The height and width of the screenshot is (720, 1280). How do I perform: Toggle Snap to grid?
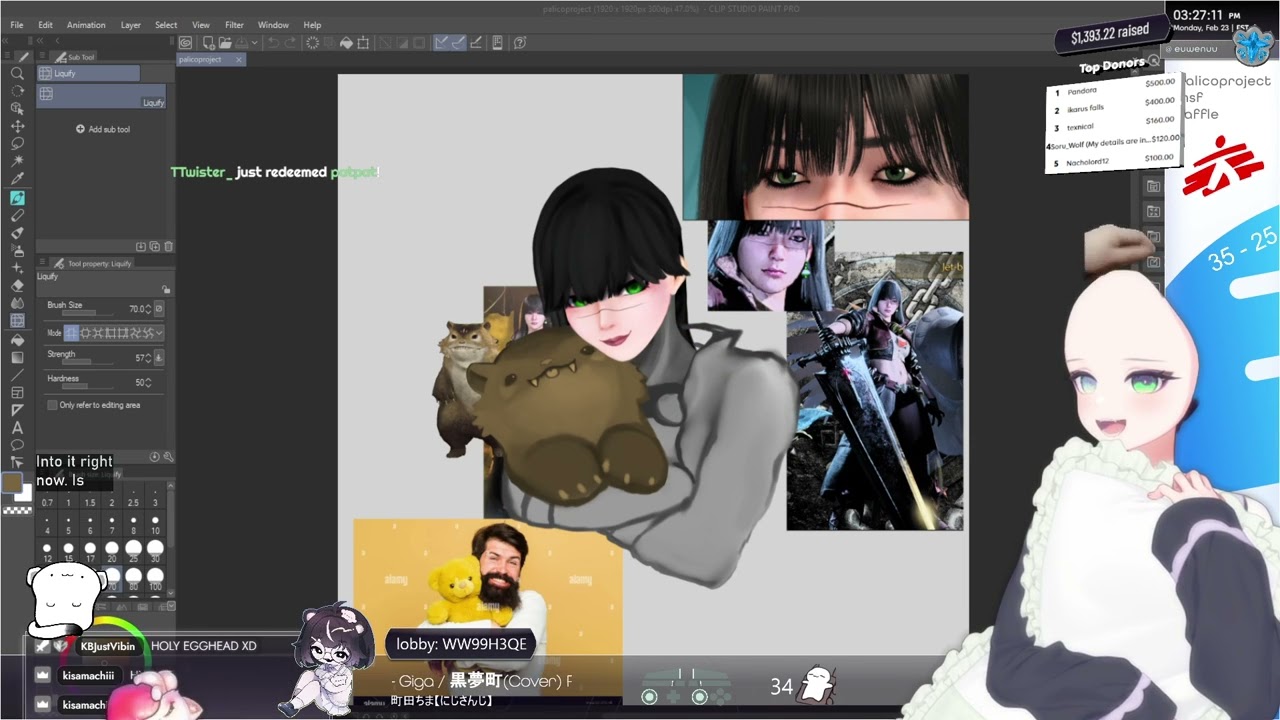477,43
